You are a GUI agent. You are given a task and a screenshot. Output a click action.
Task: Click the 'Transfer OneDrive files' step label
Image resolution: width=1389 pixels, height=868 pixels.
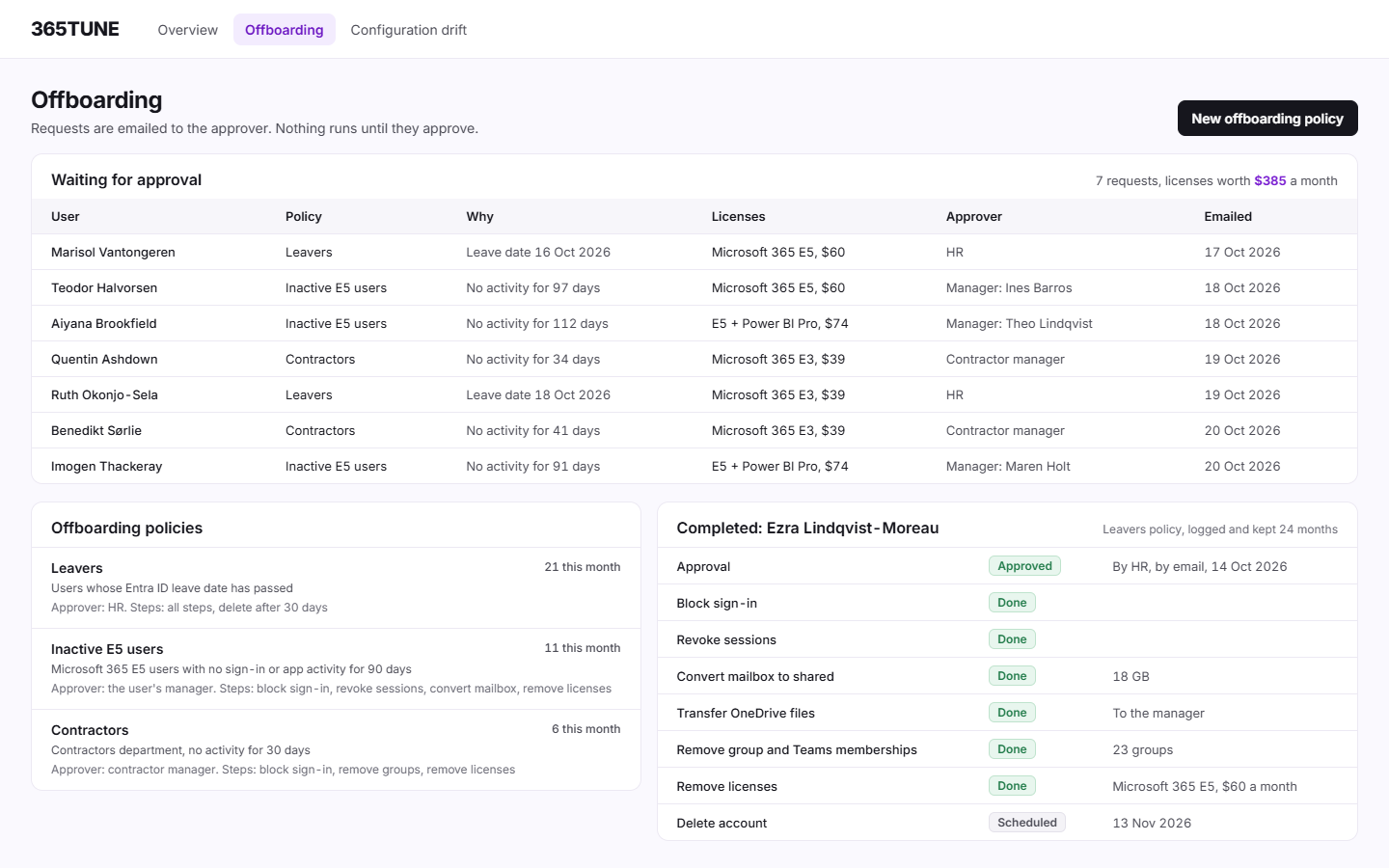click(x=746, y=713)
